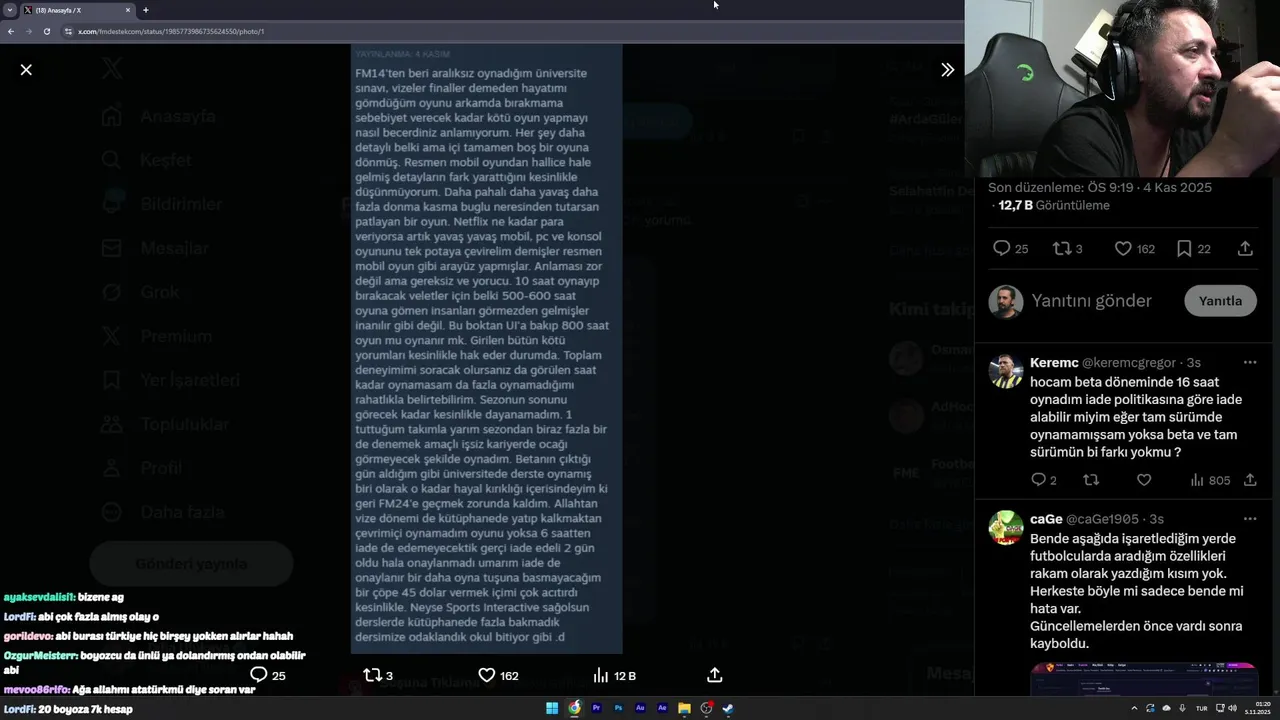Focus the 'Yanıtını gönder' reply field
1280x720 pixels.
point(1092,300)
